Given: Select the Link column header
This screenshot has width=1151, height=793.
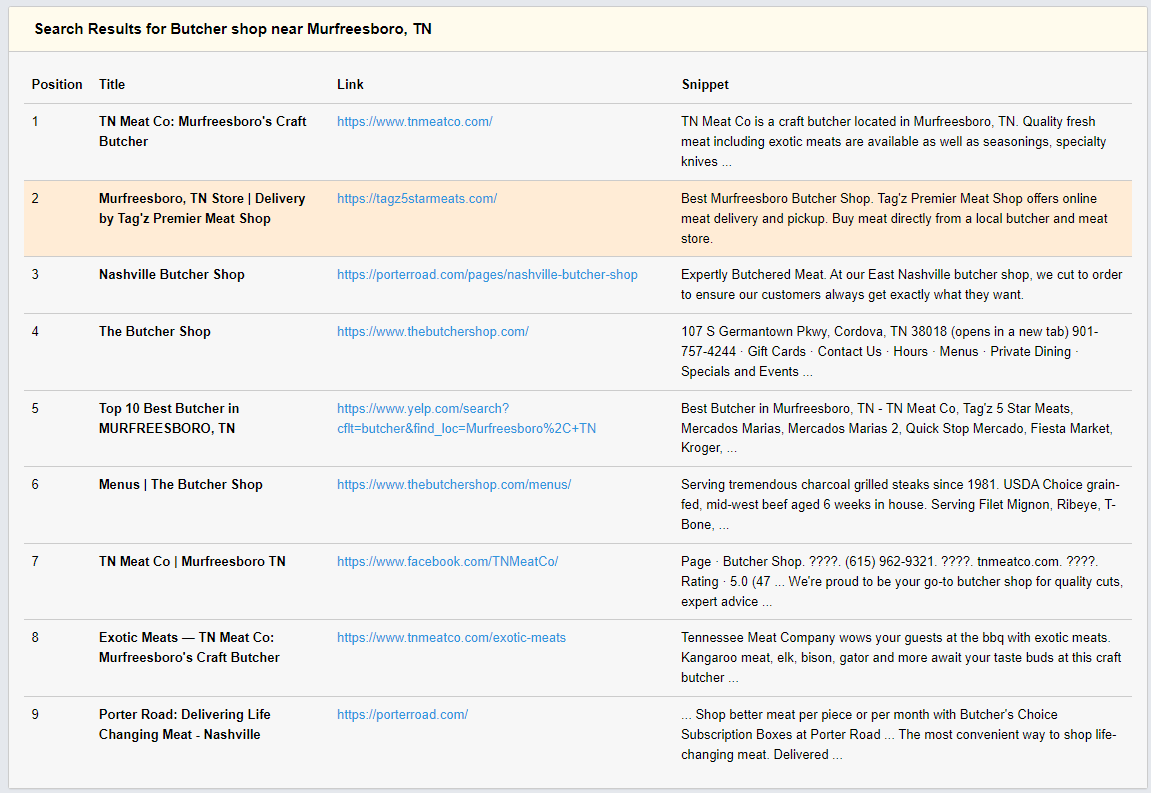Looking at the screenshot, I should coord(350,85).
